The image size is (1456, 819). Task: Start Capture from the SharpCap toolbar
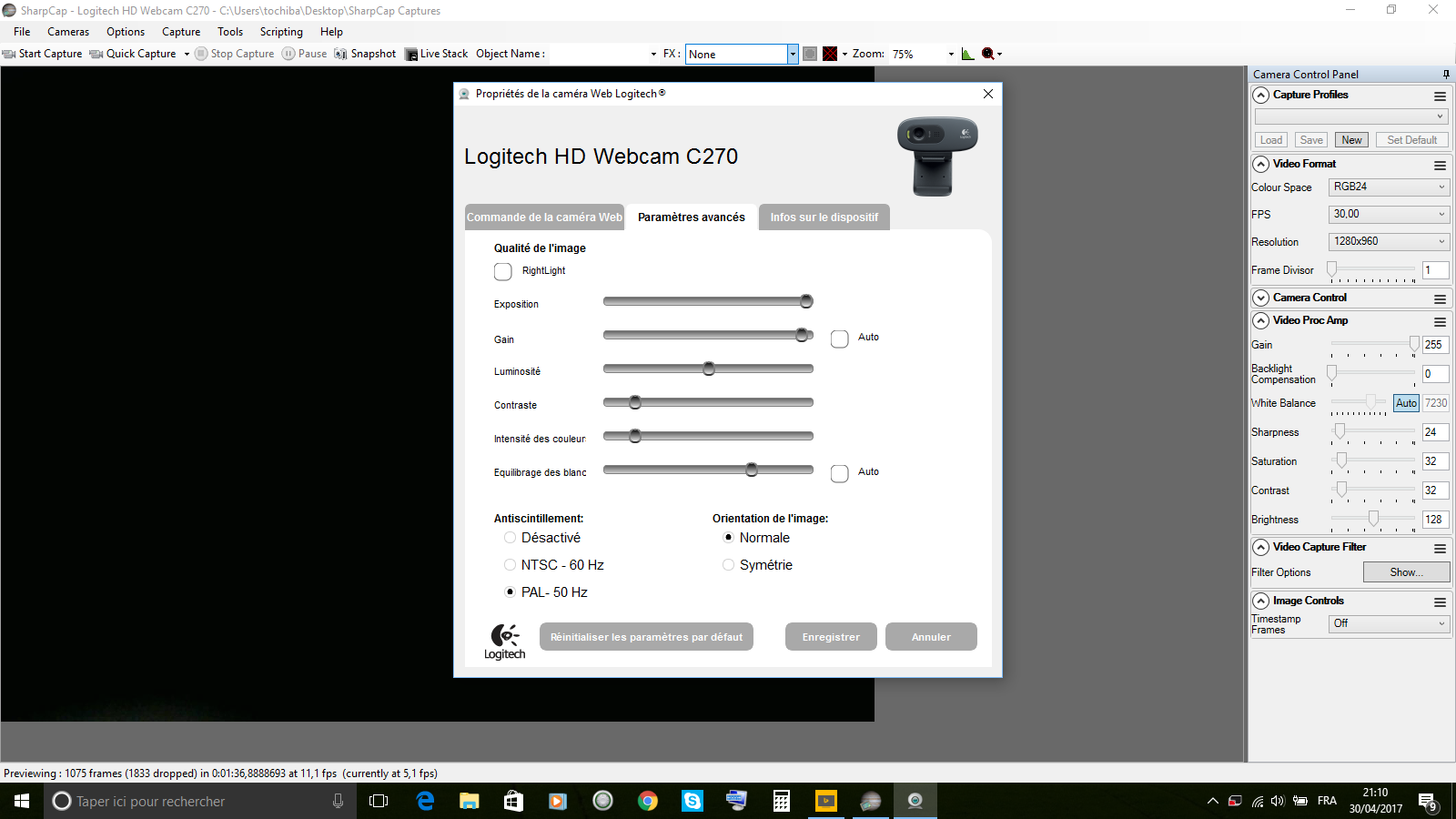[43, 54]
